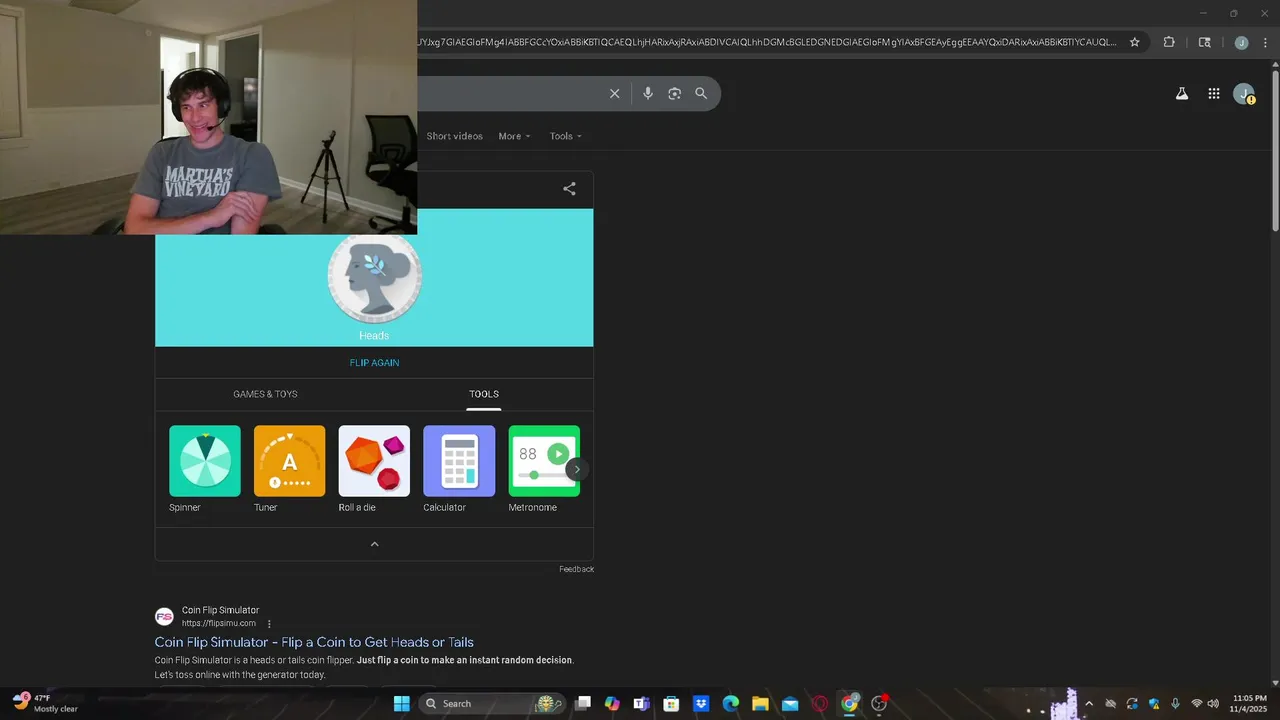Click the Heads coin image
Viewport: 1280px width, 720px height.
pos(374,278)
